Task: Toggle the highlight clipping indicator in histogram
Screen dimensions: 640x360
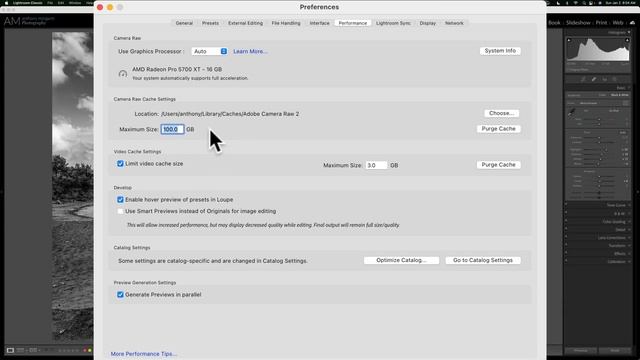Action: tap(627, 40)
